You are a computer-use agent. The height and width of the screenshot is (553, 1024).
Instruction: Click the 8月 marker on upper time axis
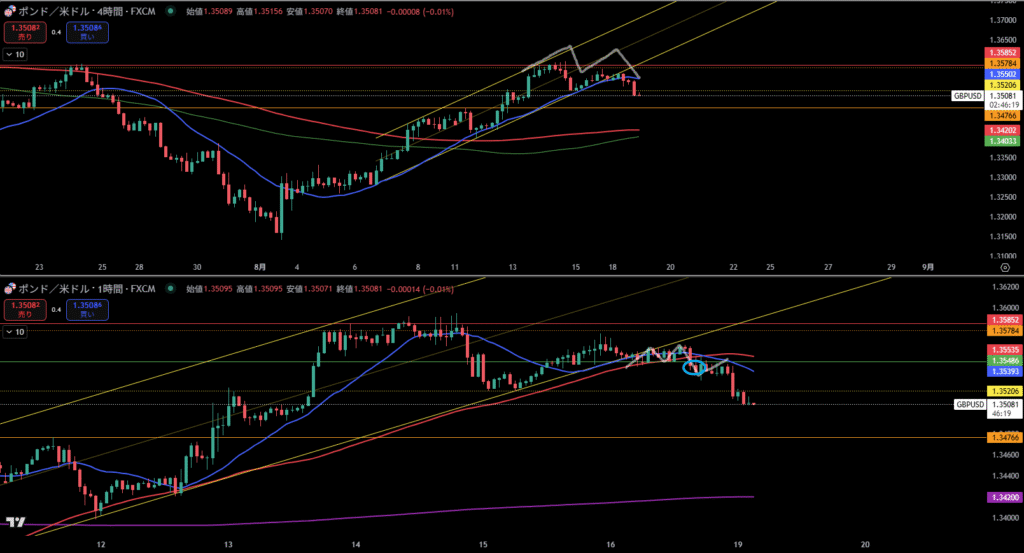pyautogui.click(x=260, y=268)
